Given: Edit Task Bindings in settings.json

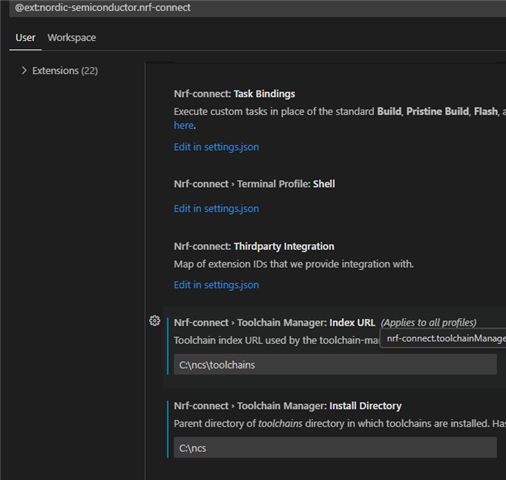Looking at the screenshot, I should point(216,147).
